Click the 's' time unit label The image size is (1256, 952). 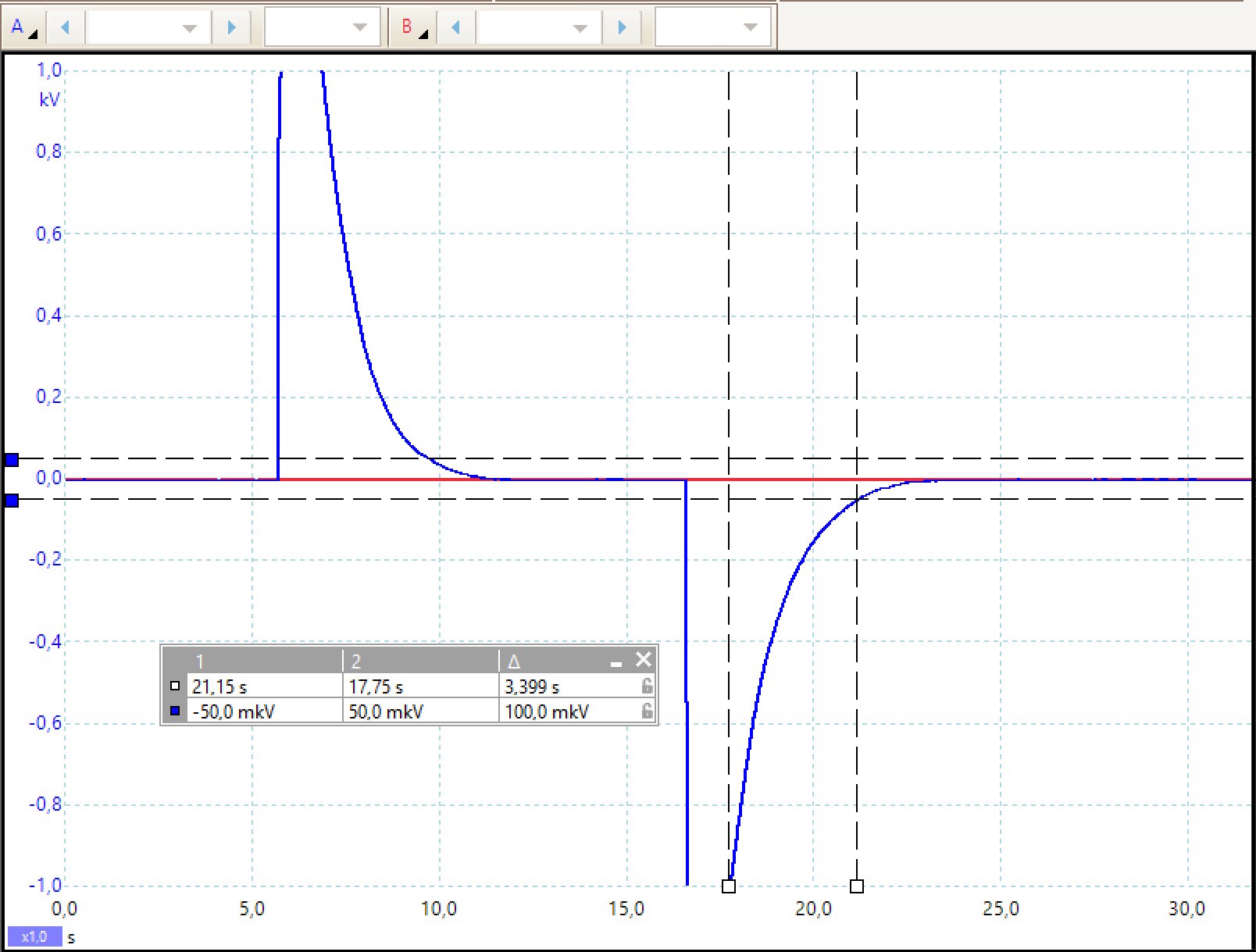click(71, 937)
